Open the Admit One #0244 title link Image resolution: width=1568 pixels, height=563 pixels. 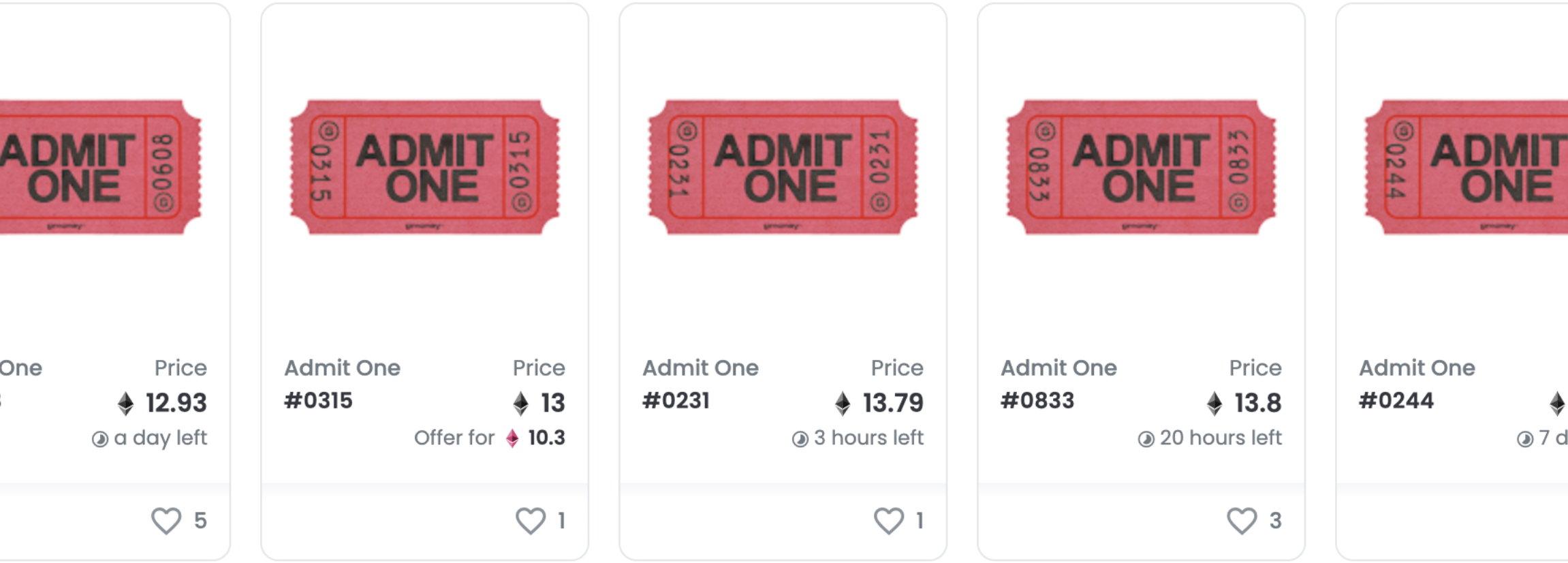click(x=1417, y=384)
